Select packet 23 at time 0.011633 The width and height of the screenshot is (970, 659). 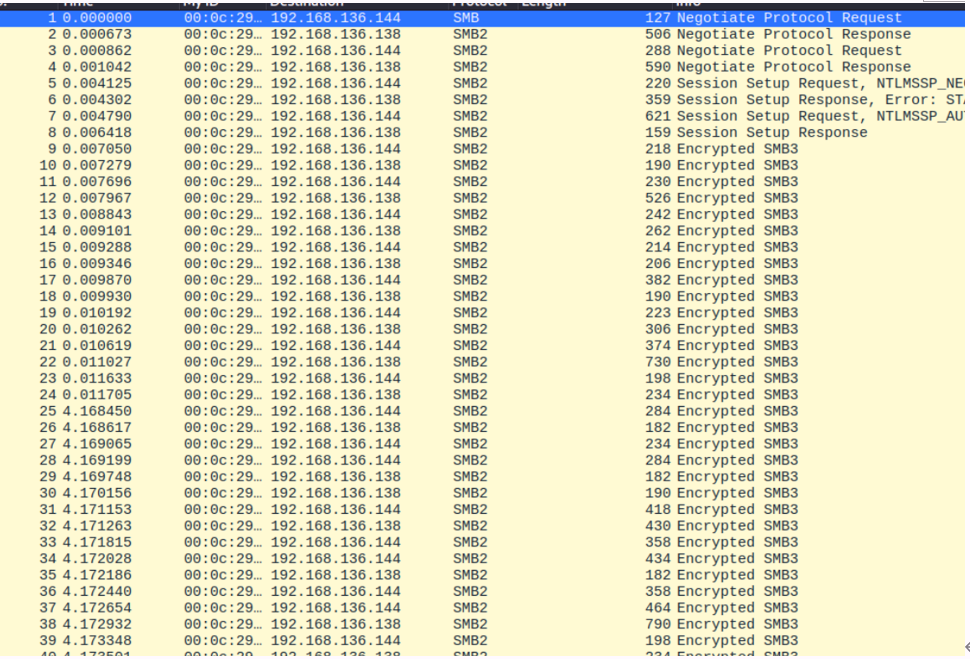pyautogui.click(x=483, y=379)
